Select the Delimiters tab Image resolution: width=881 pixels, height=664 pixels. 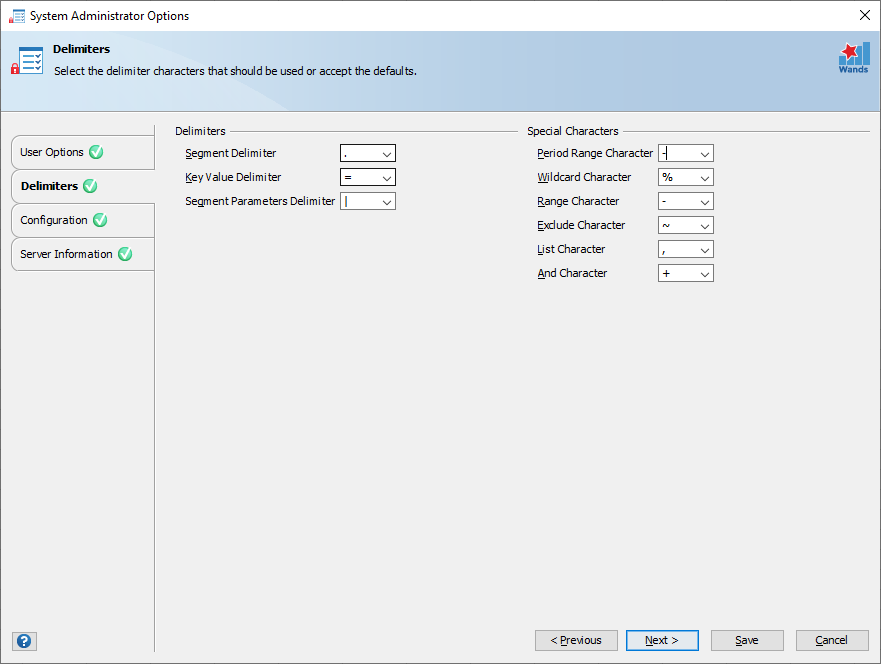[x=83, y=186]
